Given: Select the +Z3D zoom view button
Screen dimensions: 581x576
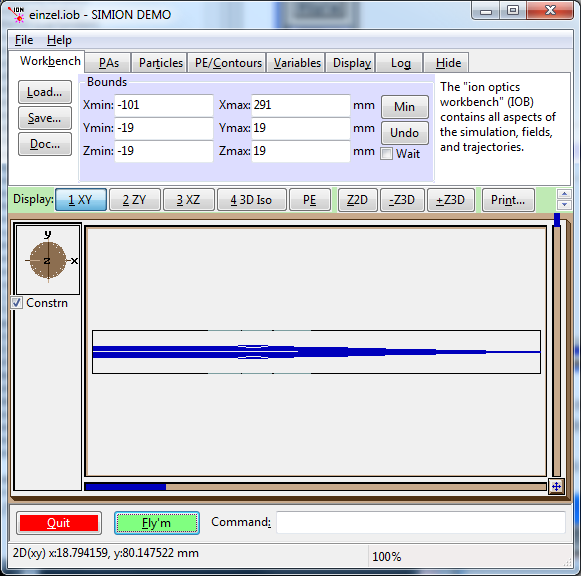Looking at the screenshot, I should pyautogui.click(x=451, y=200).
